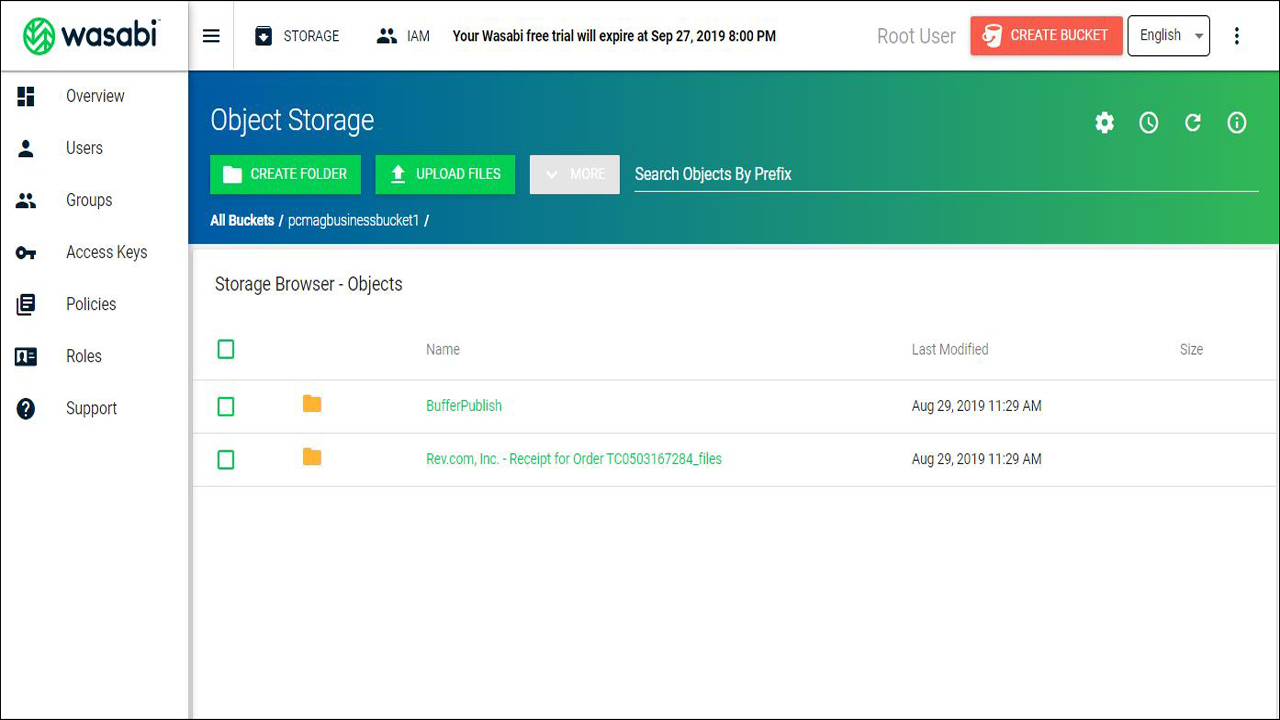Open Overview in sidebar
The height and width of the screenshot is (720, 1280).
[95, 96]
